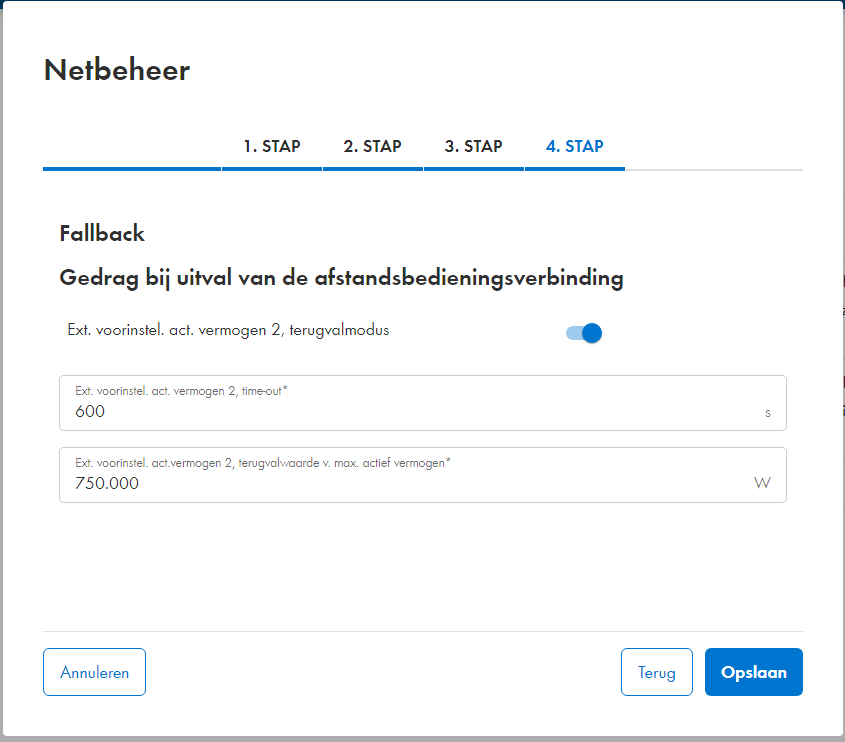845x742 pixels.
Task: Disable the terugvalmodus toggle switch
Action: [584, 333]
